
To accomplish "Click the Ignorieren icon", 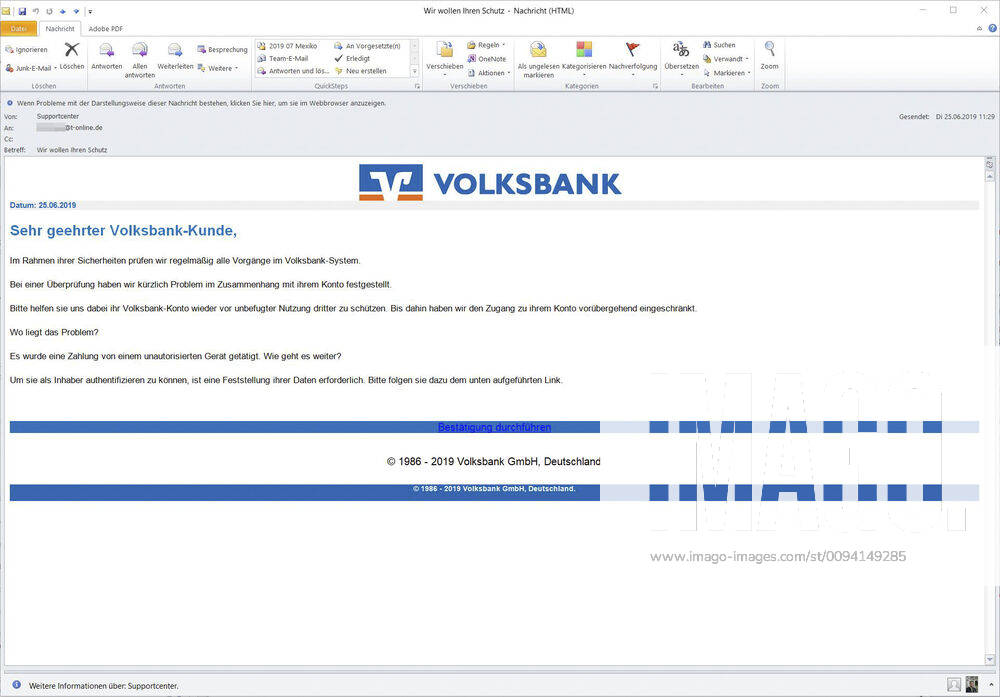I will 9,49.
